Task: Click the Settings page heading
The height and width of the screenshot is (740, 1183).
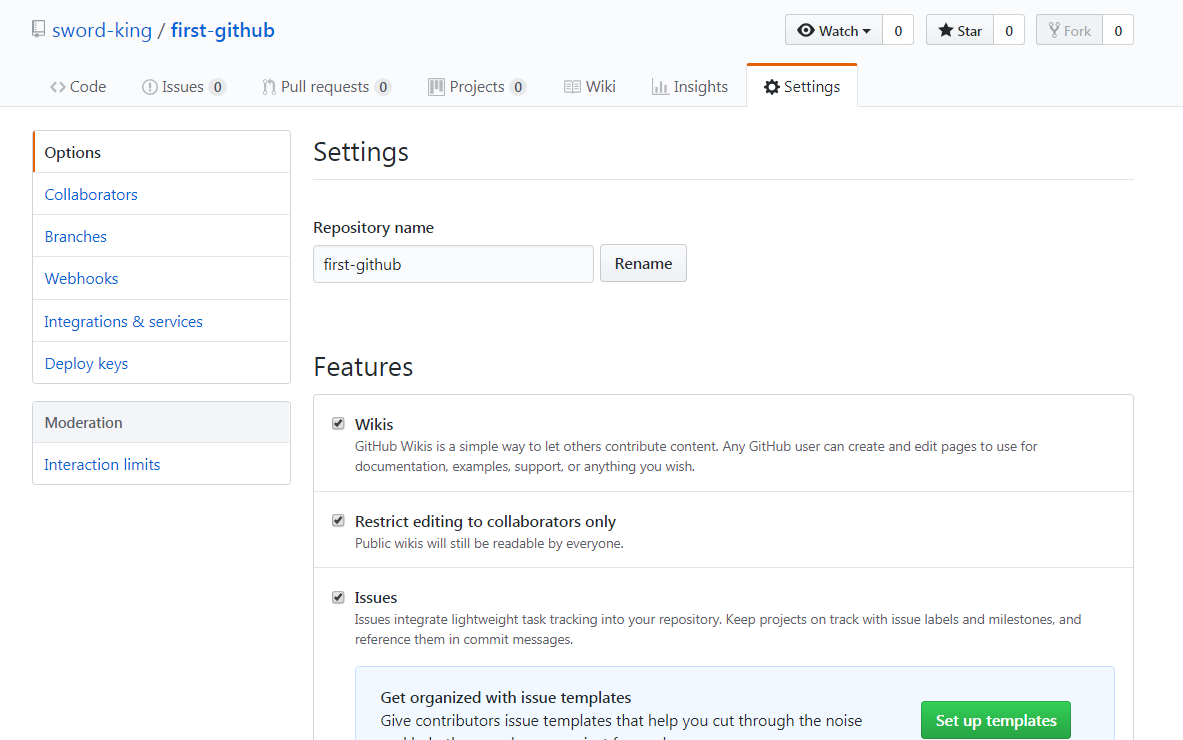Action: click(x=361, y=152)
